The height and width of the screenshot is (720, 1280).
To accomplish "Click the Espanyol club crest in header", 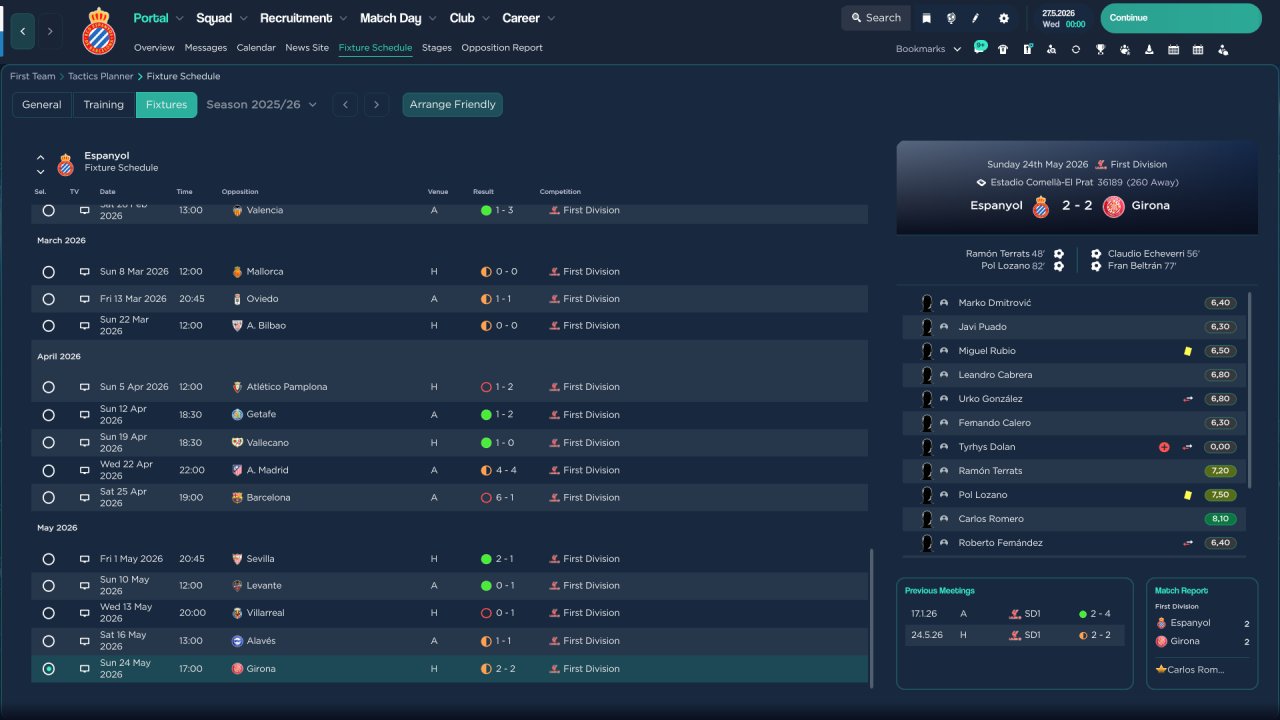I will pos(99,31).
